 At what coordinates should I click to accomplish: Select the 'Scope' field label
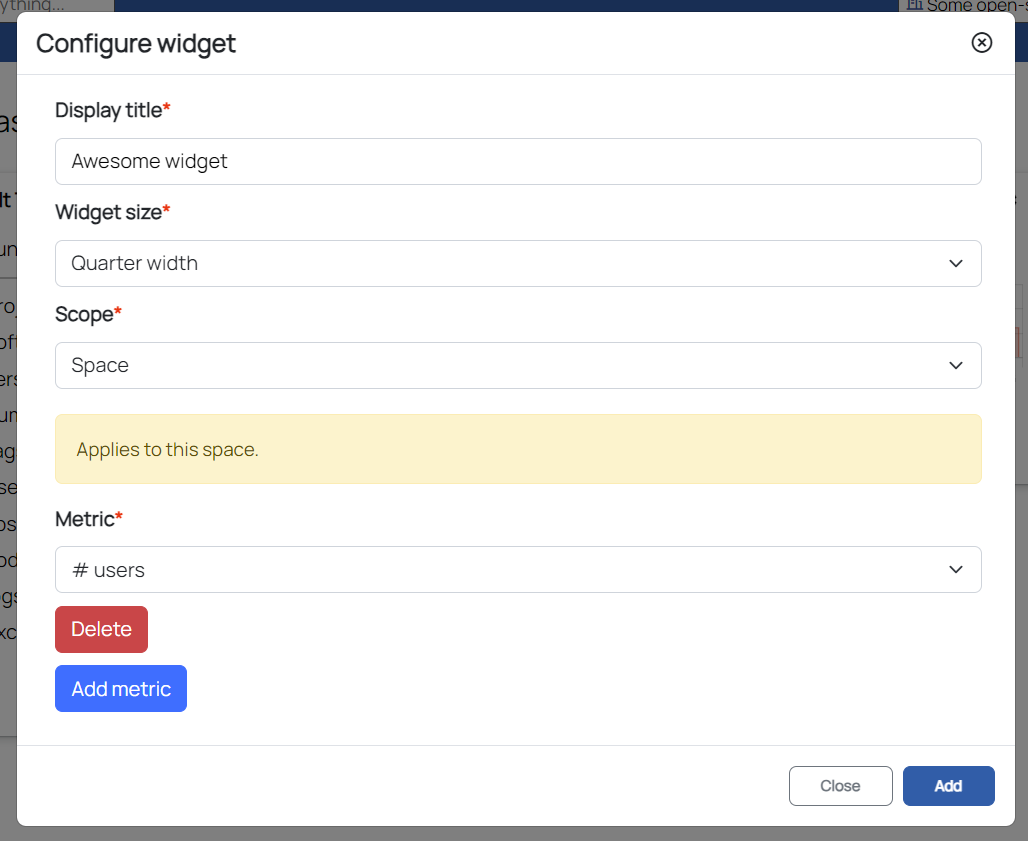tap(84, 314)
